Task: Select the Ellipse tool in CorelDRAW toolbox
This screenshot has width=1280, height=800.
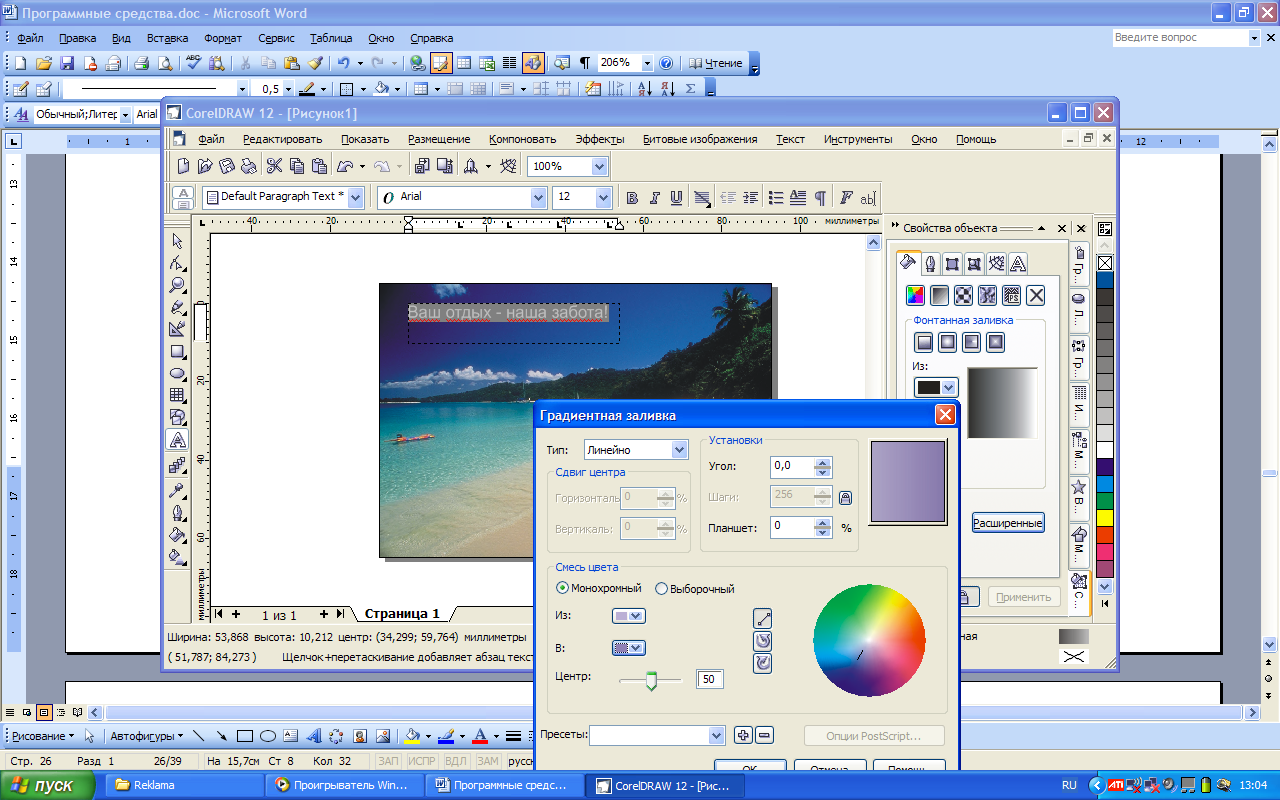Action: click(x=178, y=373)
